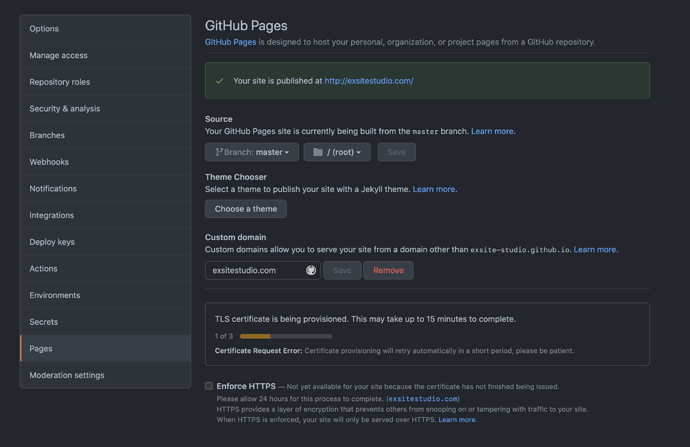Click the '1 of 3' progress text
Screen dimensions: 690x447
224,336
